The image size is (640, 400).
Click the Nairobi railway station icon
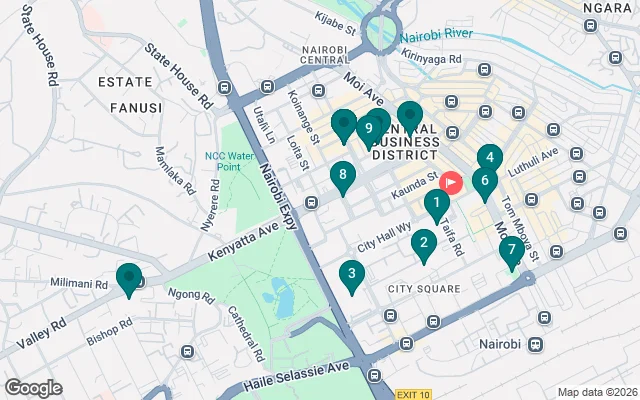(535, 344)
